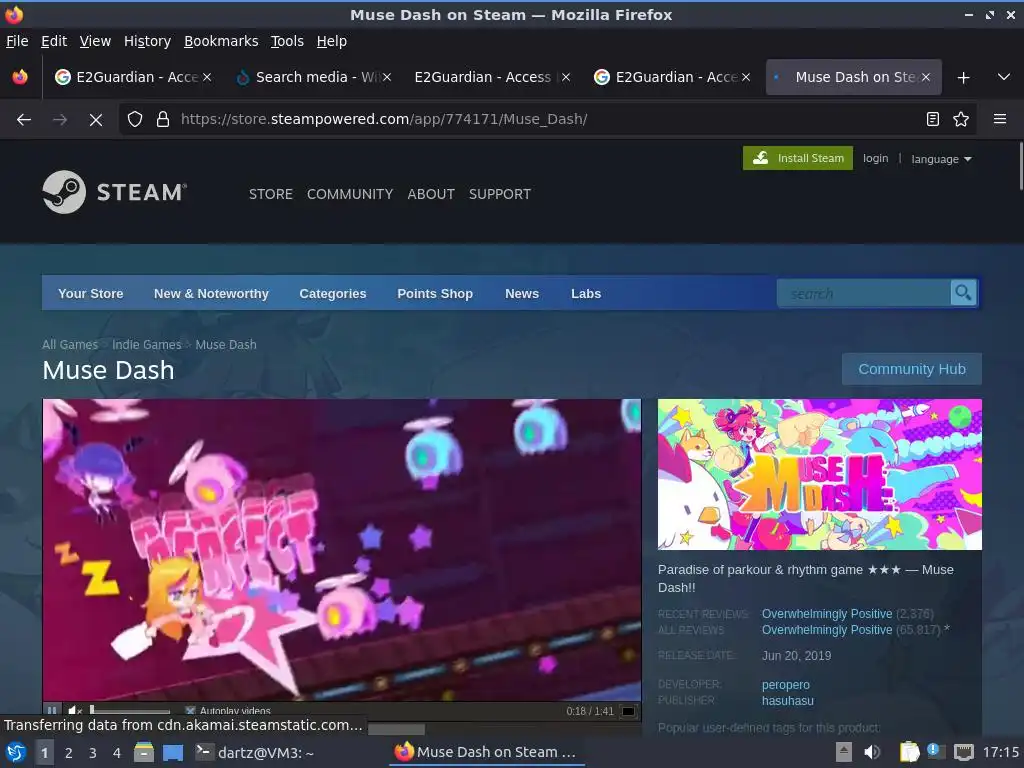Open the History menu
This screenshot has height=768, width=1024.
click(x=148, y=41)
